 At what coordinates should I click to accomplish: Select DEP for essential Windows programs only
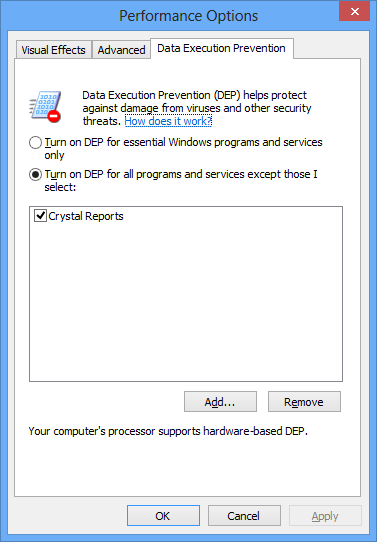point(35,142)
